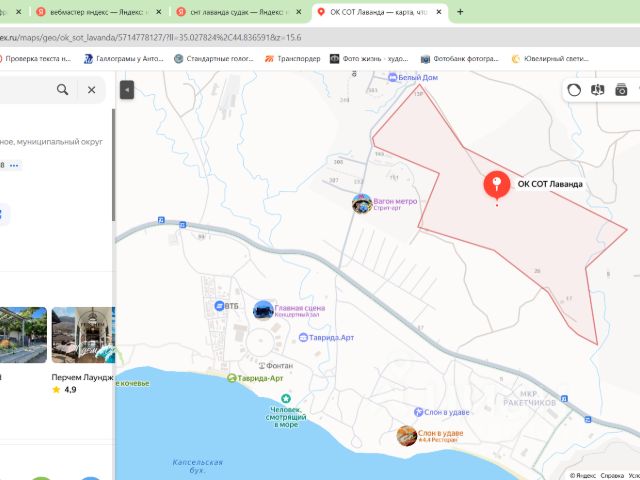Close the снт лаванда судак tab
The image size is (640, 480).
tap(298, 12)
